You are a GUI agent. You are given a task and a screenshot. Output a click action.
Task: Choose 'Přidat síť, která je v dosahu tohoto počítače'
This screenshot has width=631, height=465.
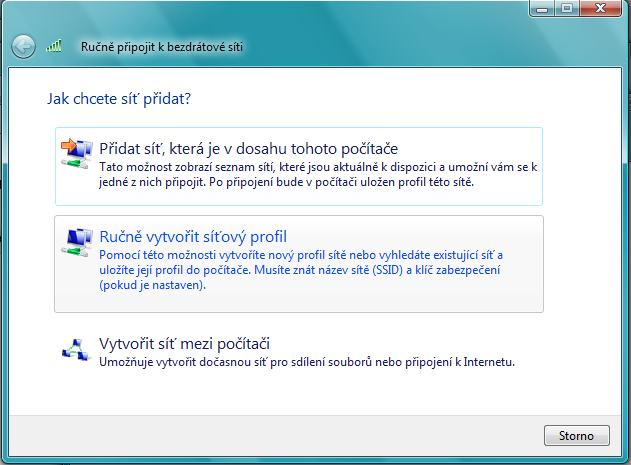249,149
